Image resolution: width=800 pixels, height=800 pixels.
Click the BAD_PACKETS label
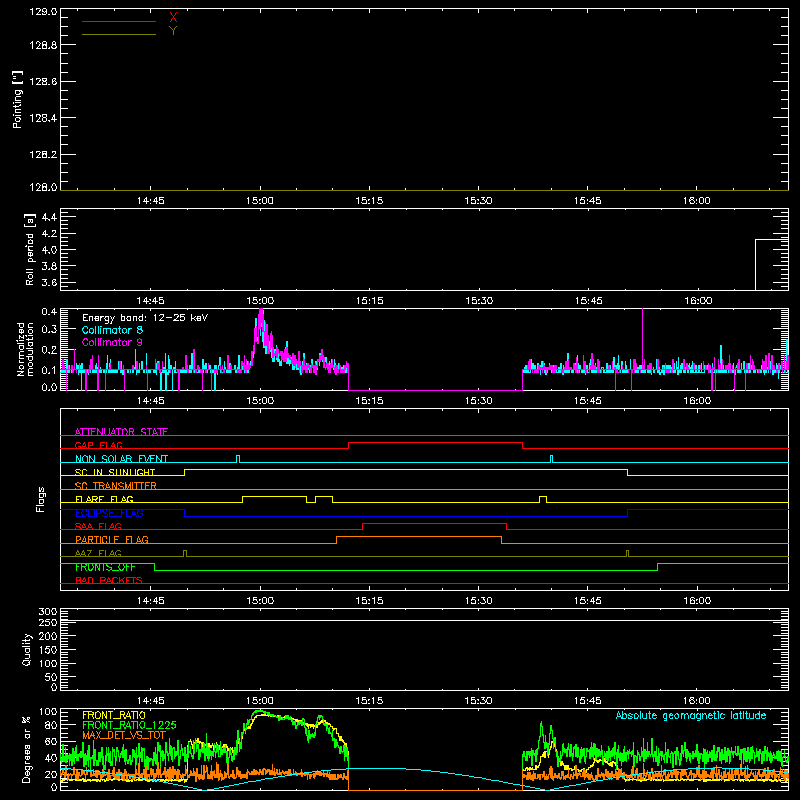coord(109,580)
